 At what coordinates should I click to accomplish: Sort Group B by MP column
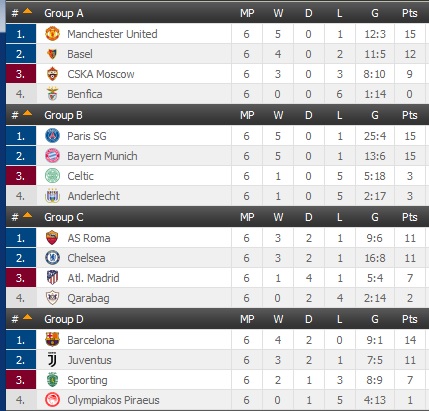247,115
